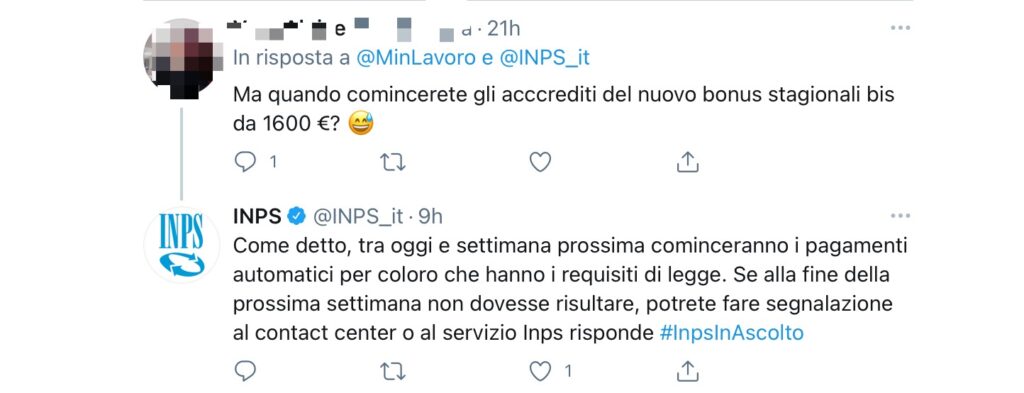Open more options for the INPS tweet
Screen dimensions: 1024x393
tap(901, 215)
